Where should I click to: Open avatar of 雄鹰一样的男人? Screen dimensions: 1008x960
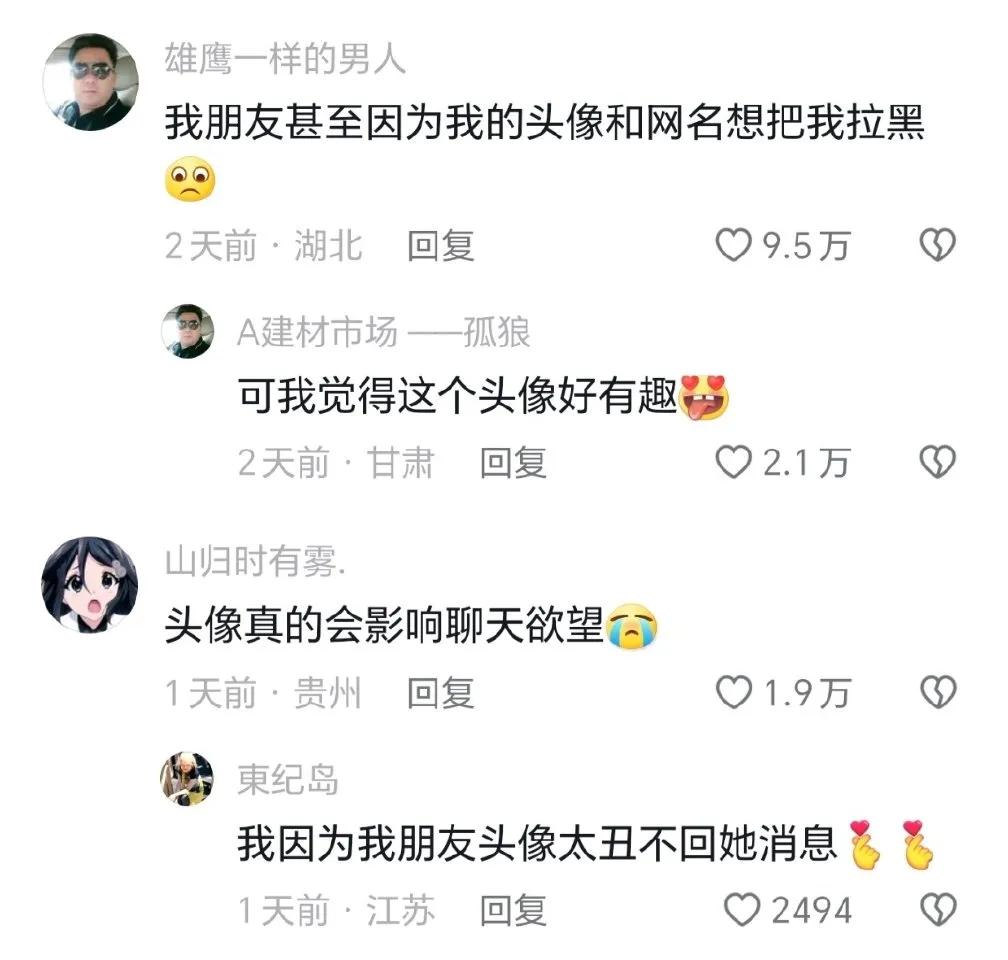click(x=91, y=82)
